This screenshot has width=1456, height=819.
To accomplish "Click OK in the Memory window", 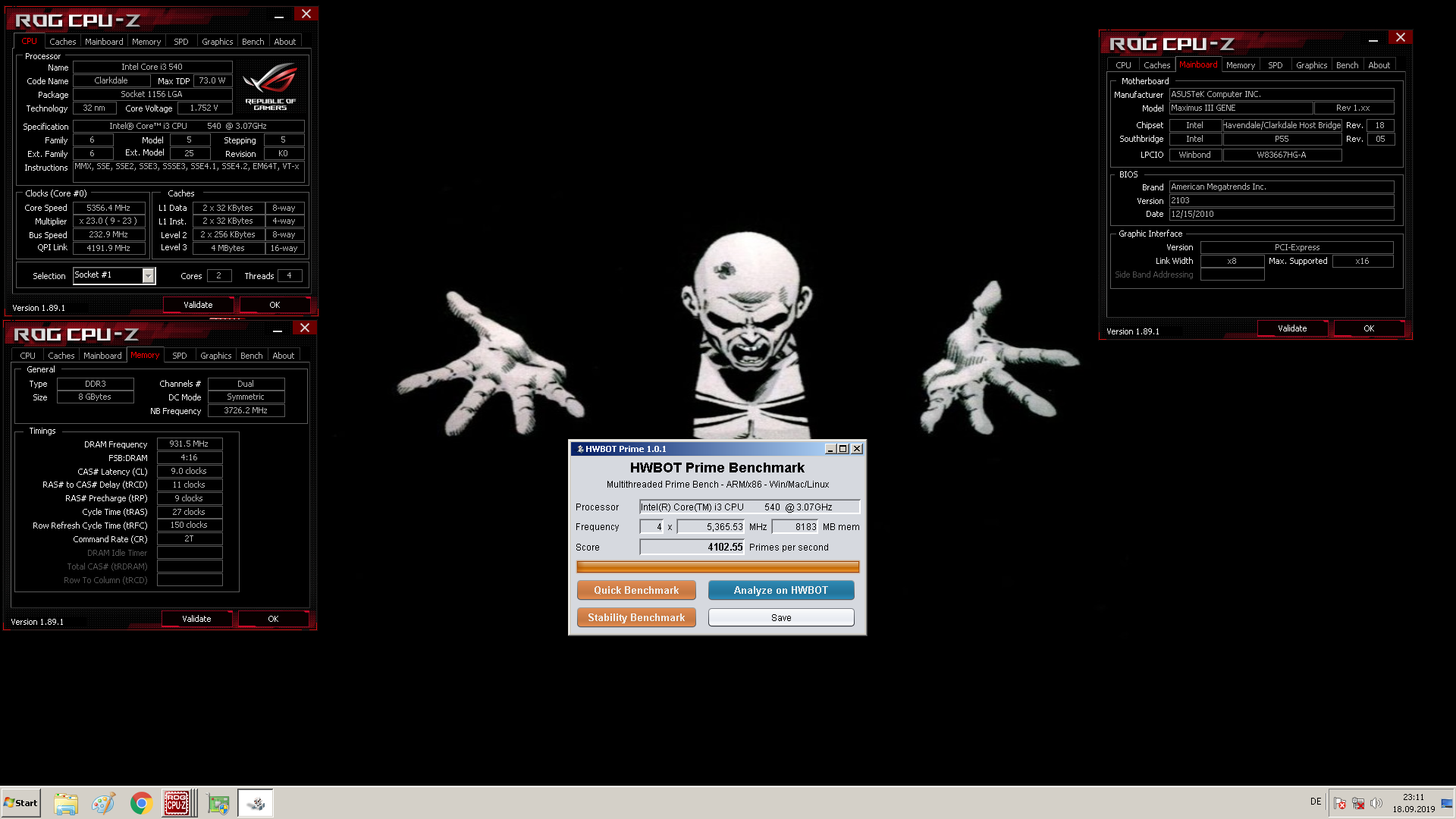I will tap(273, 619).
